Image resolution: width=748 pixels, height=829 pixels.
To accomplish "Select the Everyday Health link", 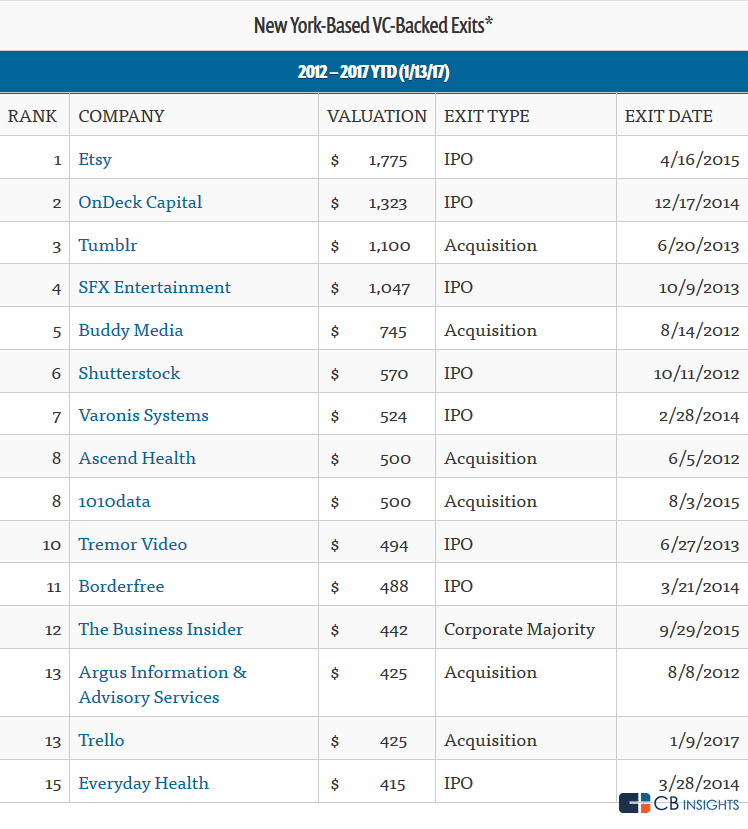I will (143, 783).
